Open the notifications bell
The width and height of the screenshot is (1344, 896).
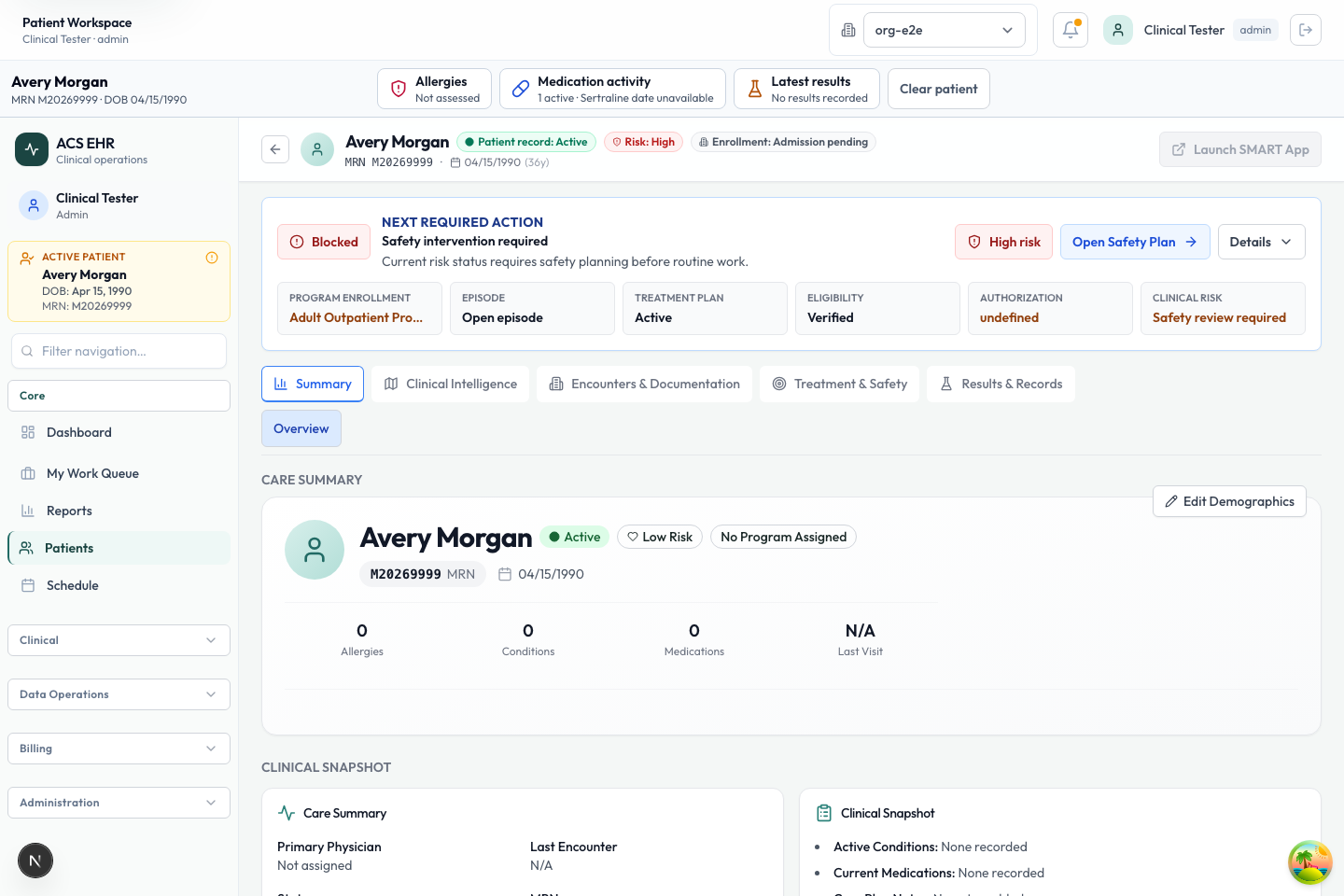pyautogui.click(x=1071, y=30)
